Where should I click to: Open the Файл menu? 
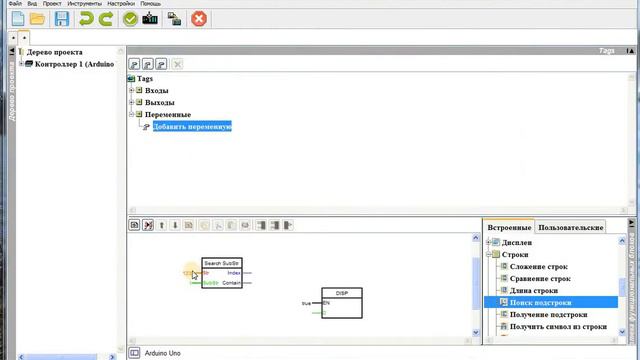tap(15, 4)
